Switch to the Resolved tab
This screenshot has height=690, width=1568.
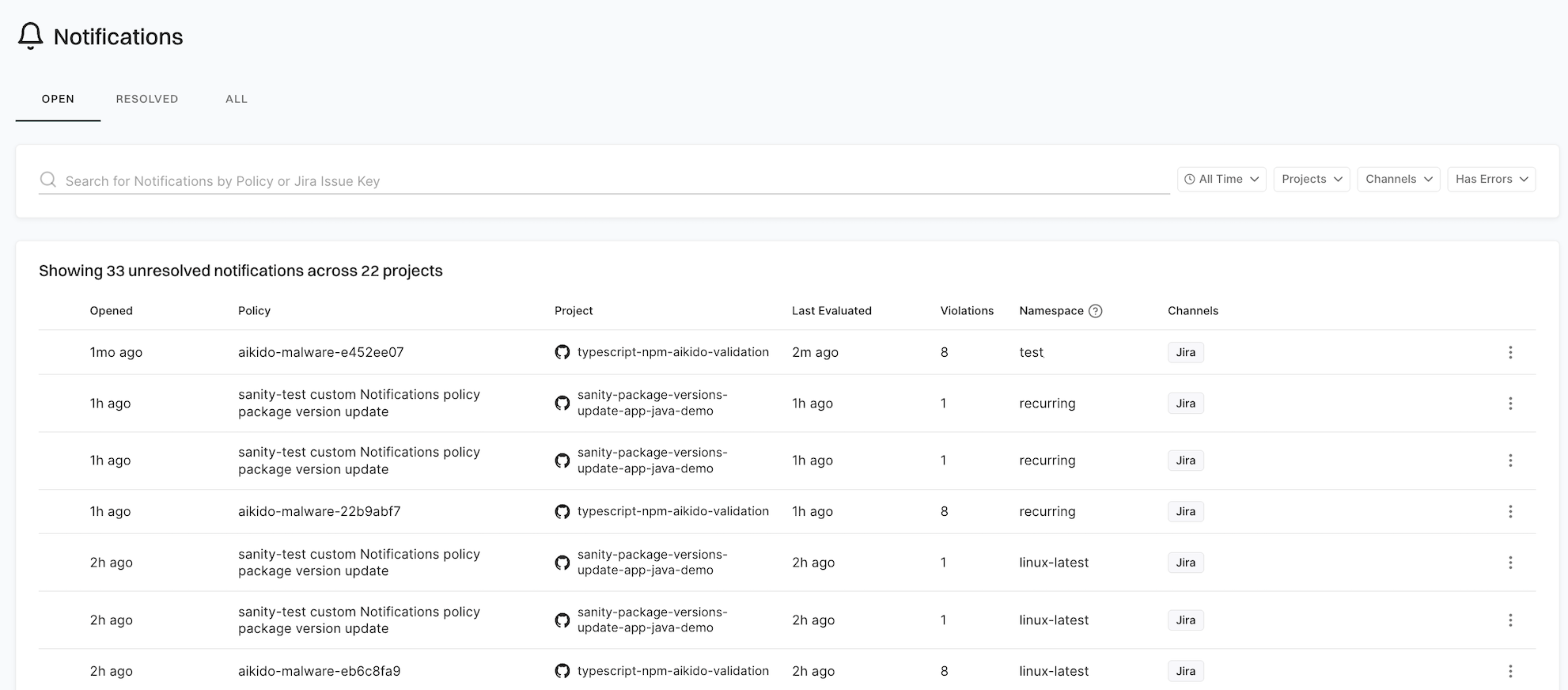147,99
